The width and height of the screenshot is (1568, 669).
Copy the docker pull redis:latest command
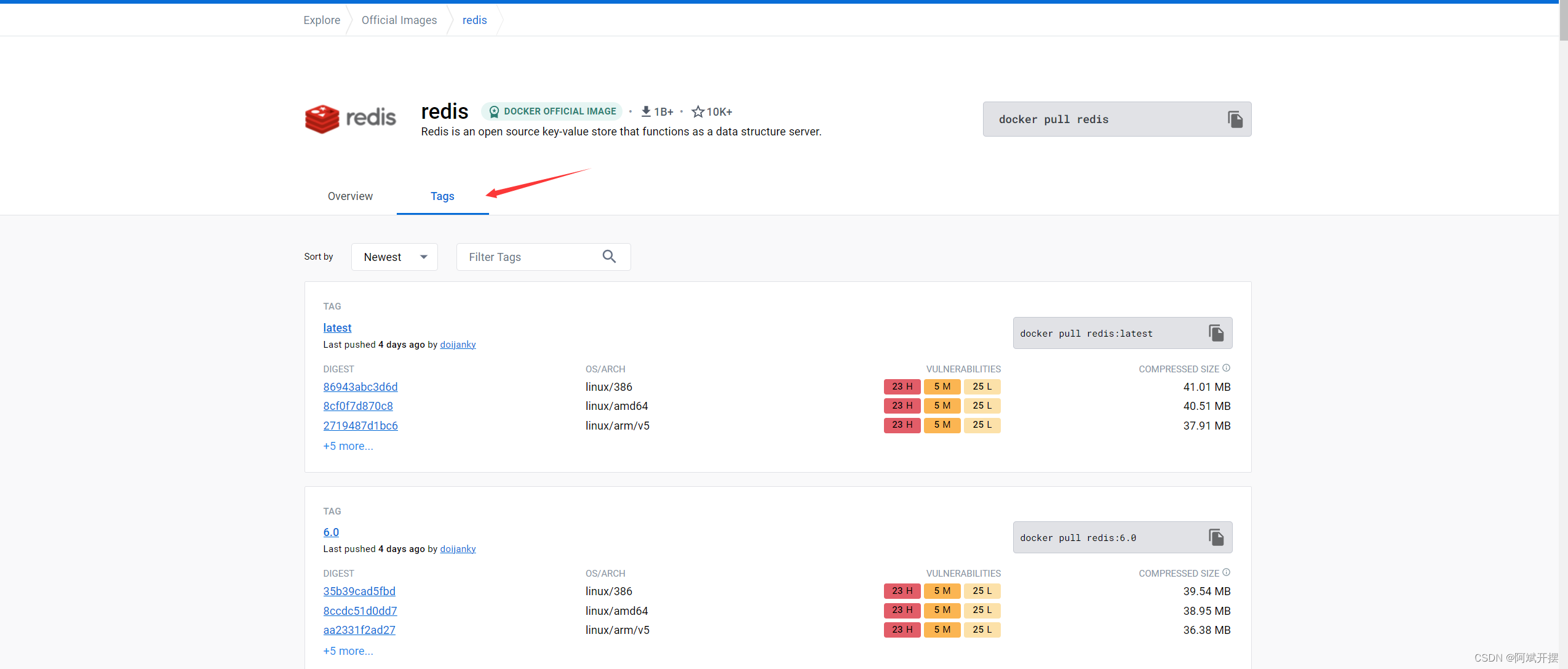(1216, 333)
